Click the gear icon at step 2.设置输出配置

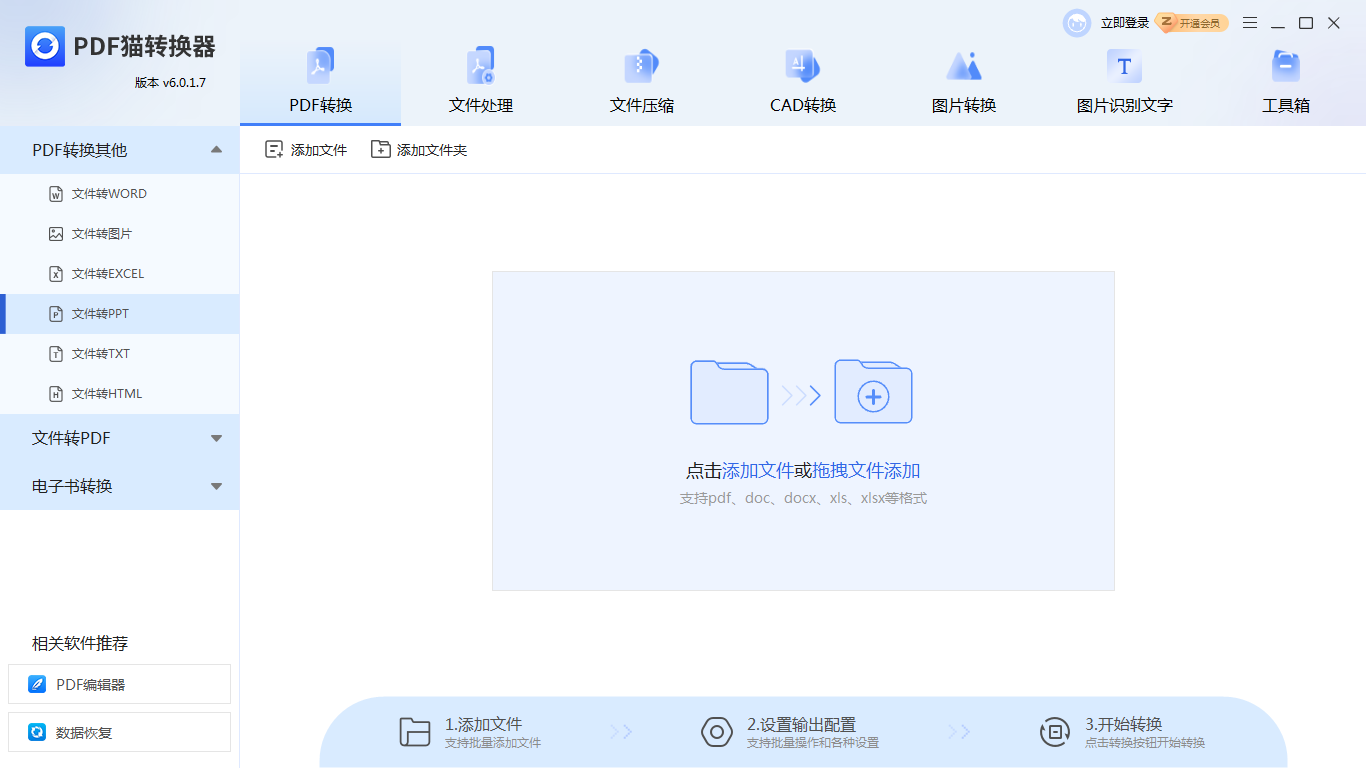(x=717, y=732)
